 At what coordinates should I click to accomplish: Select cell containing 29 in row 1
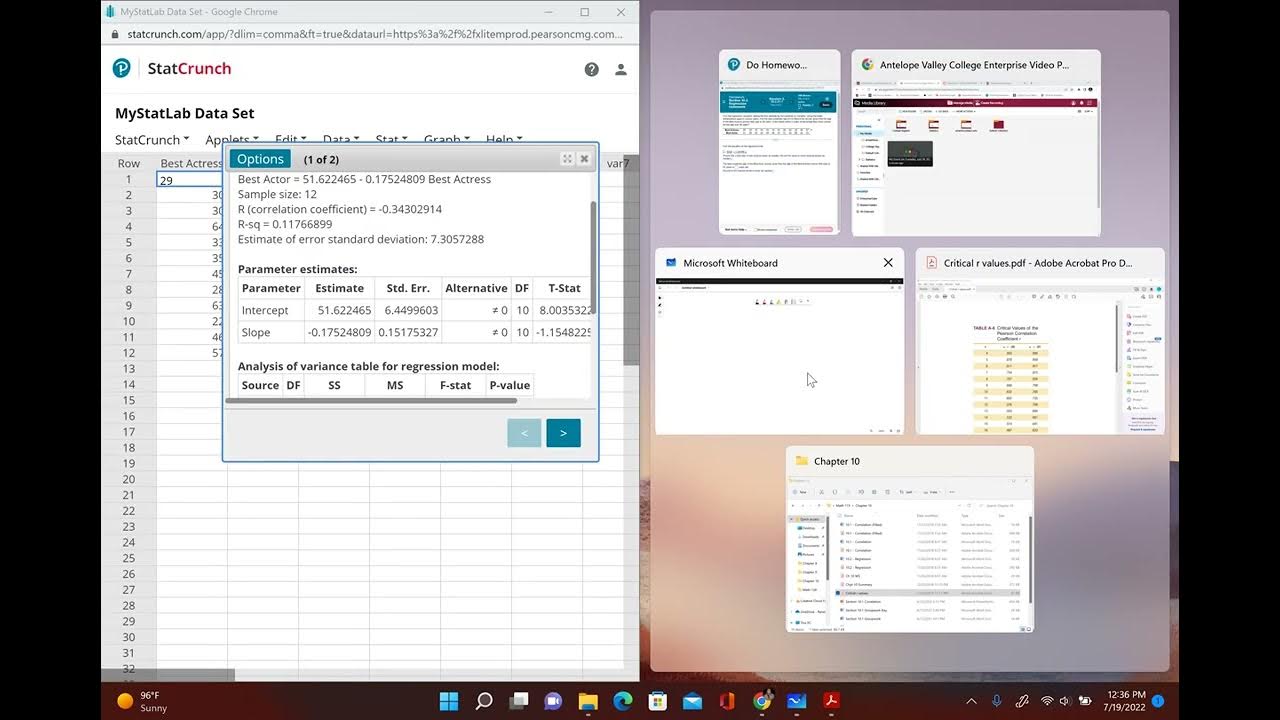[x=190, y=180]
